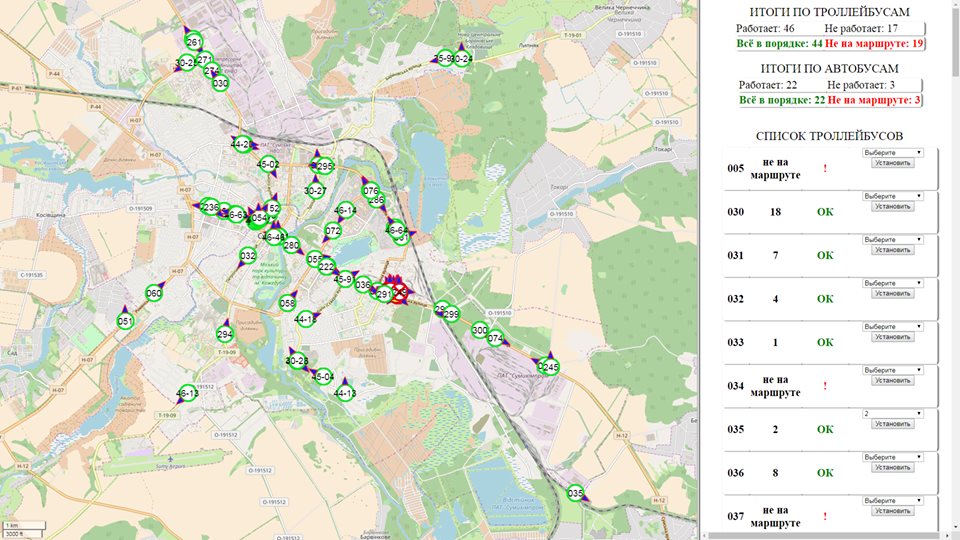This screenshot has height=540, width=960.
Task: Select map marker 45-04
Action: coord(323,376)
